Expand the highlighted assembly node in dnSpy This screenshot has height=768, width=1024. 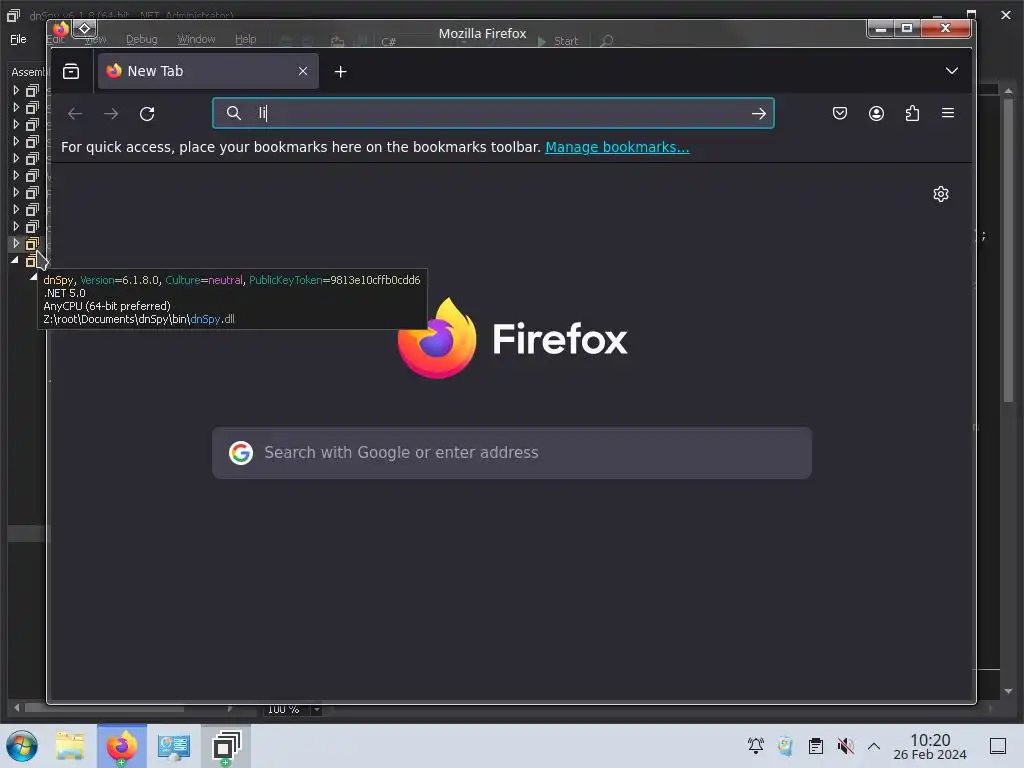point(16,244)
